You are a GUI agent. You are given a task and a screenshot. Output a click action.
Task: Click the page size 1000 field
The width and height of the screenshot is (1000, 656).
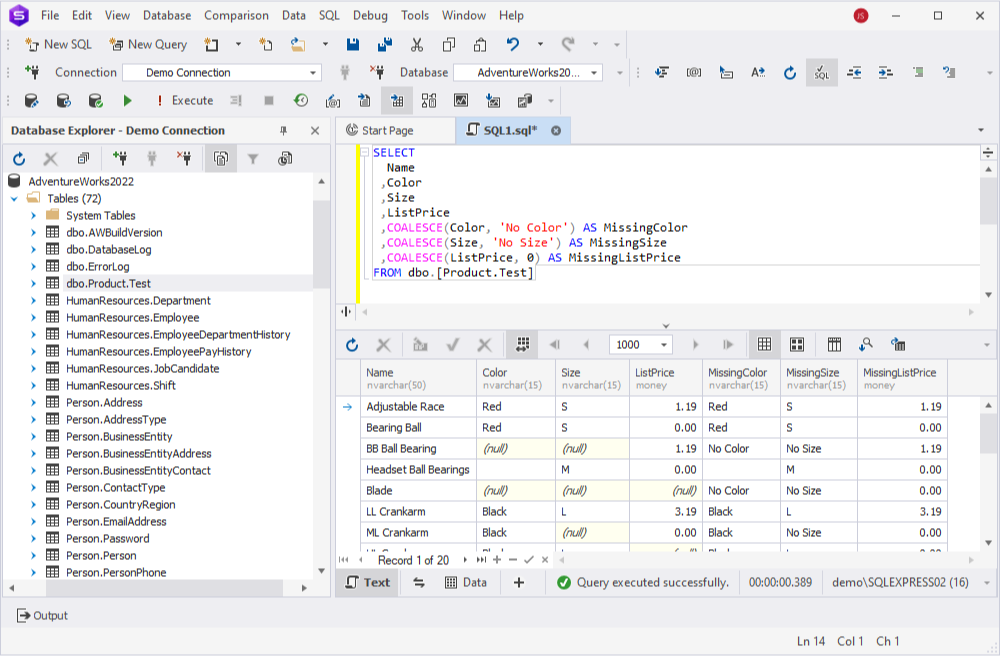point(640,345)
